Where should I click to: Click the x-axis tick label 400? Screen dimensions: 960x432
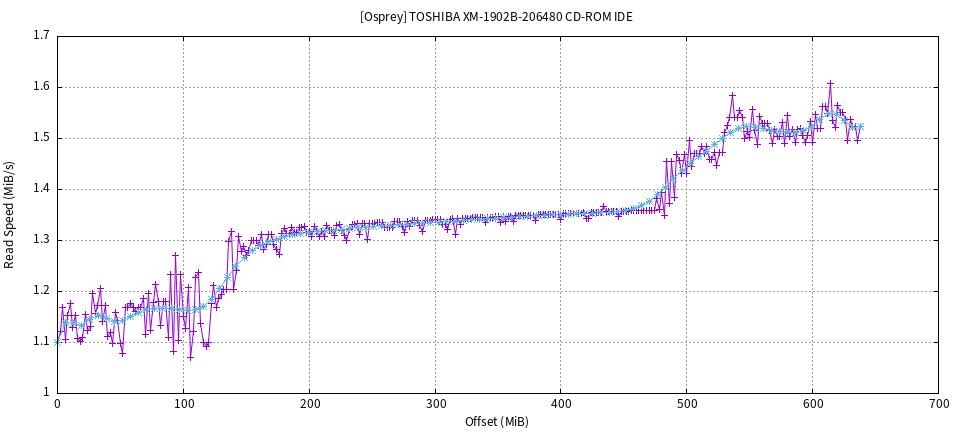(x=560, y=403)
